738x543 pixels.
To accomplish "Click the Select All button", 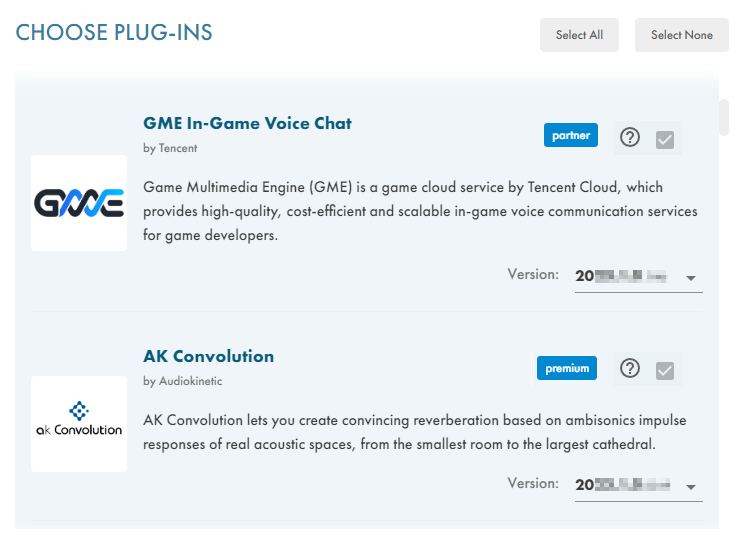I will [x=579, y=35].
